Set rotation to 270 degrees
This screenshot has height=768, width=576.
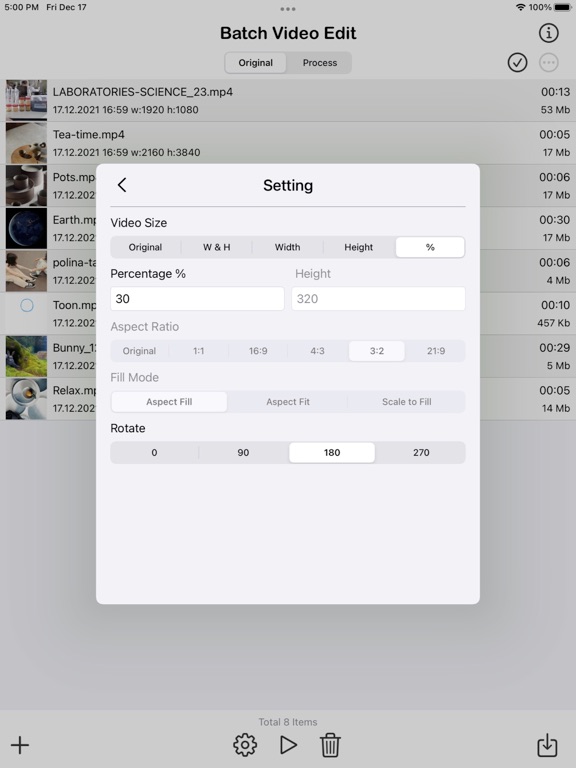point(421,453)
